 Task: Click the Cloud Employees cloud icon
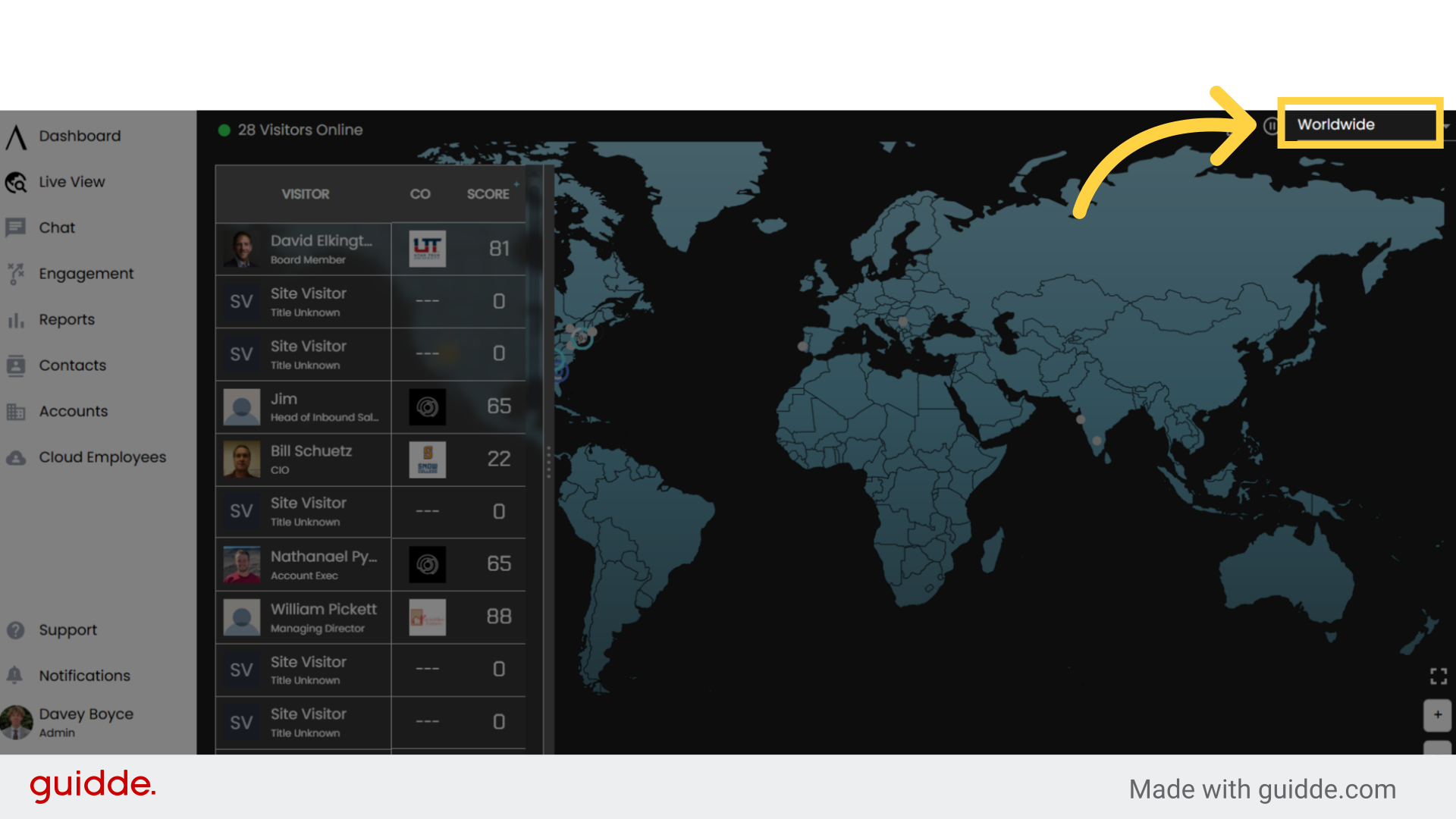[16, 458]
